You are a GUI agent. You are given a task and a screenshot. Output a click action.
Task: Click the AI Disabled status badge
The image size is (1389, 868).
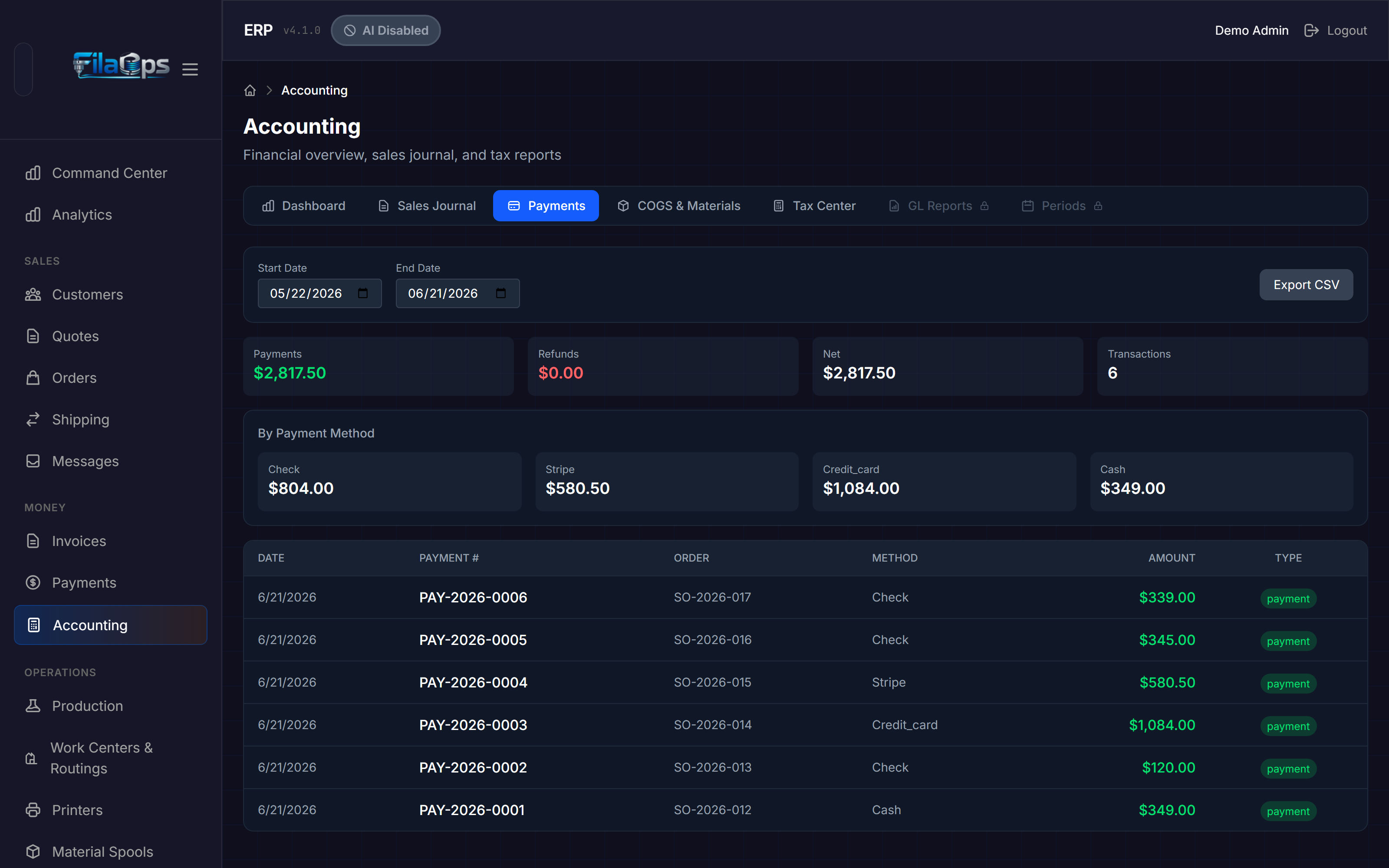pyautogui.click(x=386, y=30)
